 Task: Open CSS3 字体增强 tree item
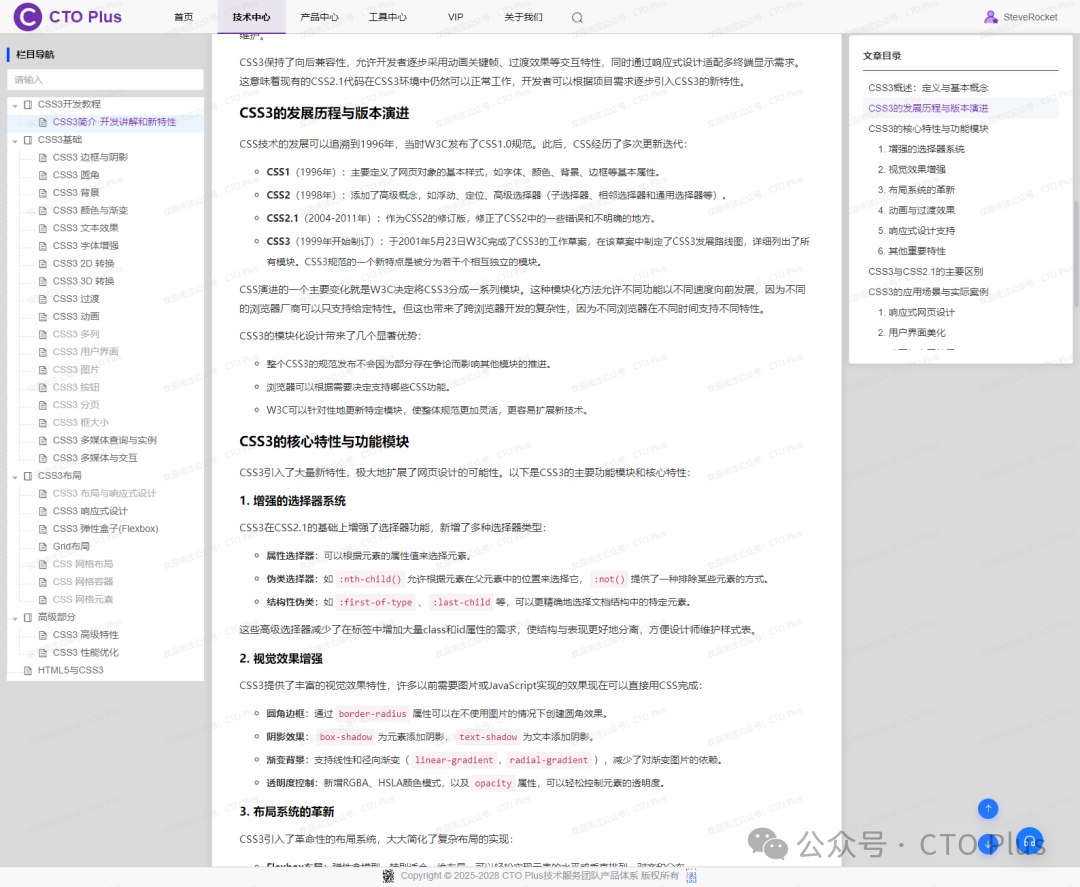coord(85,246)
